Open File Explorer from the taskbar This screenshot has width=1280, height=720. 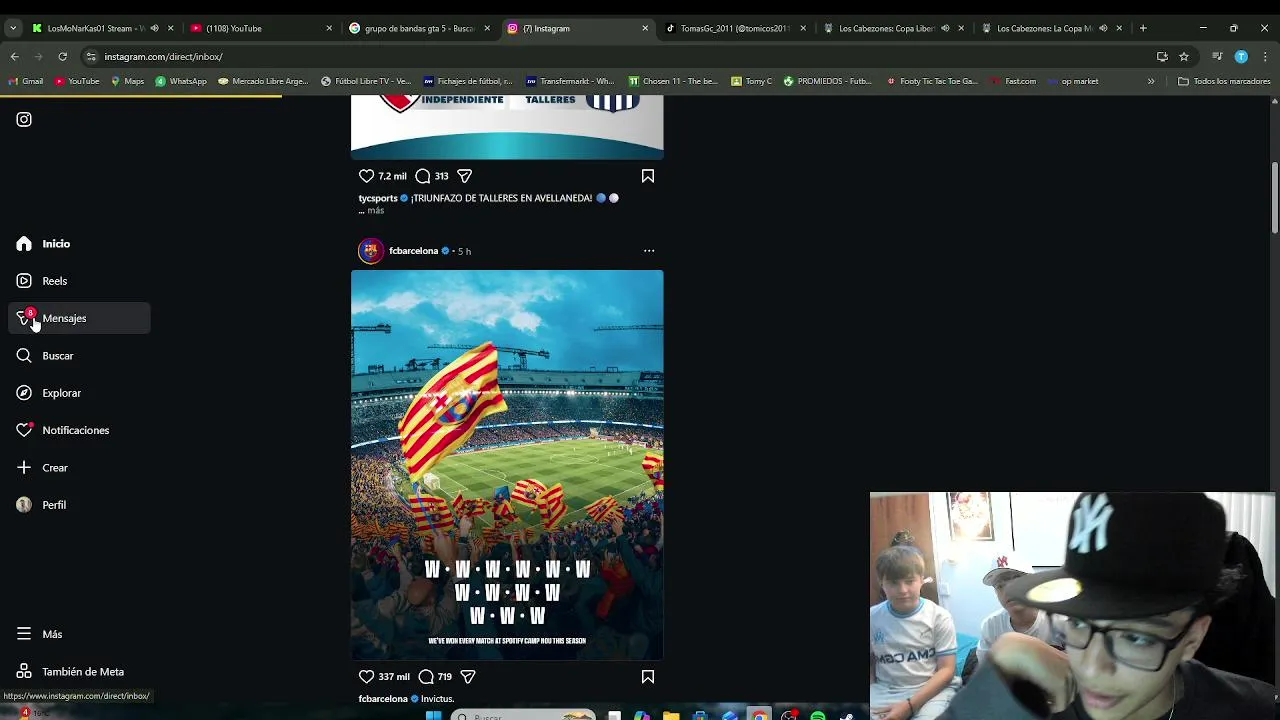pos(671,716)
